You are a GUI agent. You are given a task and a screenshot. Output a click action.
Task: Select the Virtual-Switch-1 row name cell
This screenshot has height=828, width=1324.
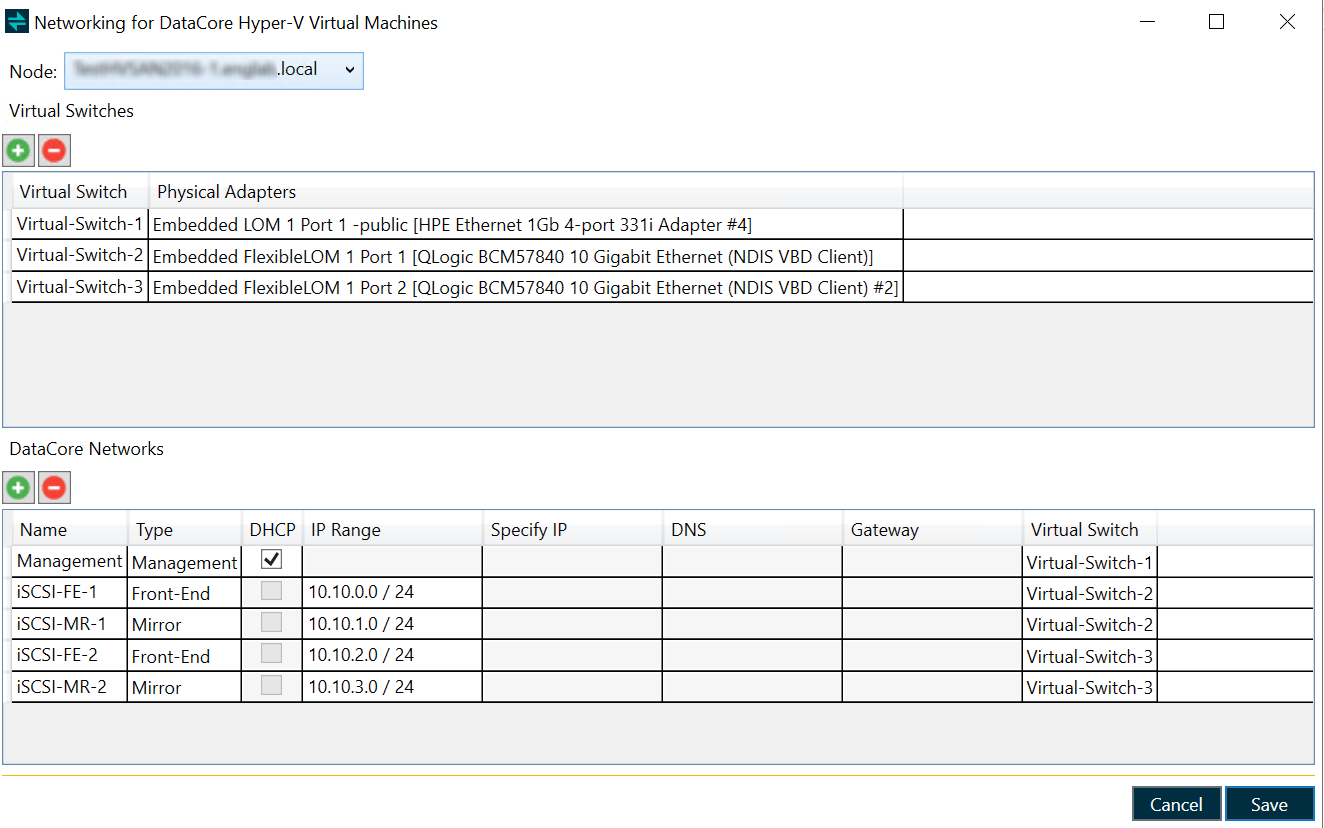[80, 224]
